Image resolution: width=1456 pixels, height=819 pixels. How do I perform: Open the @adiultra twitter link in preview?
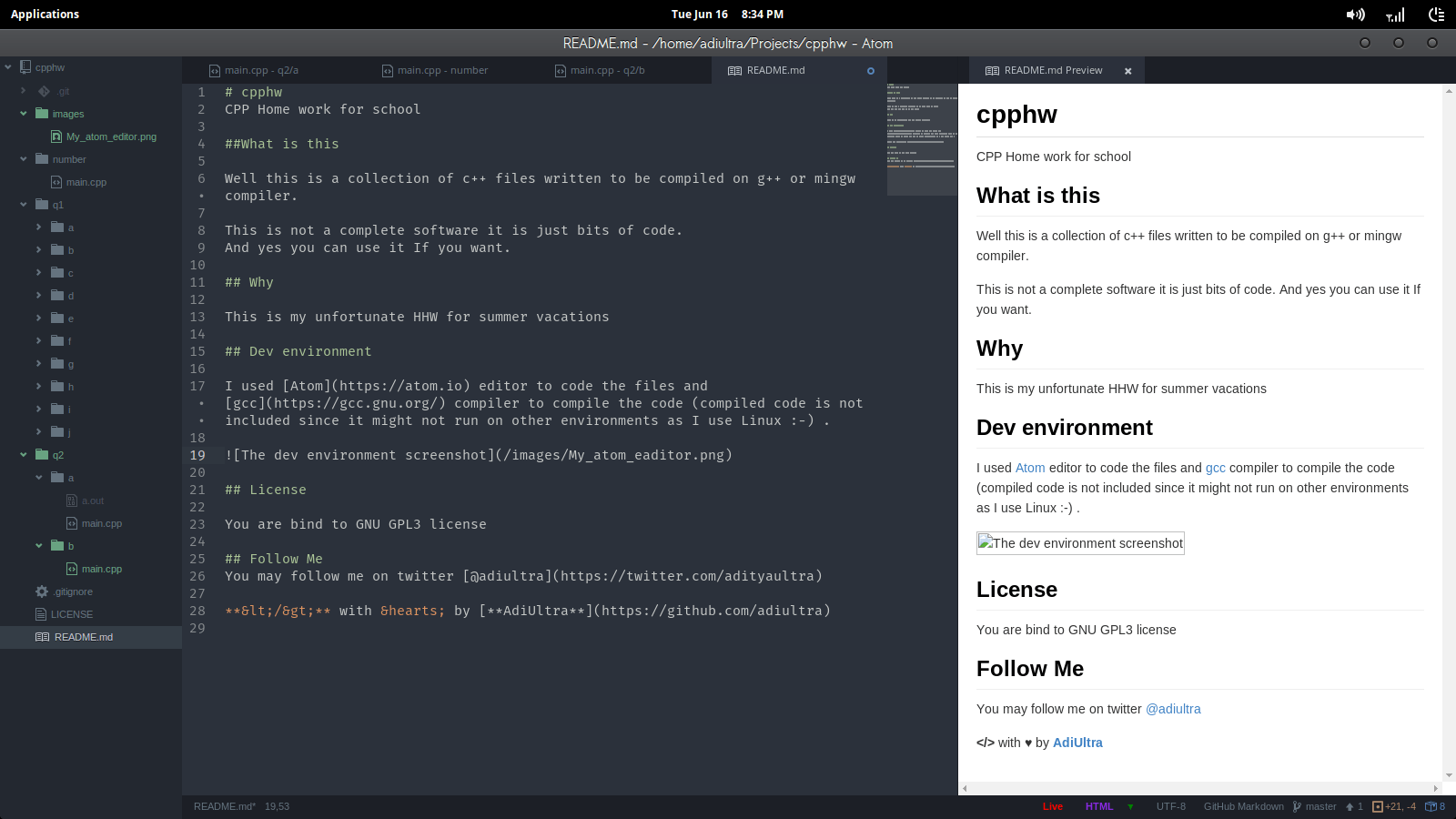click(1173, 709)
